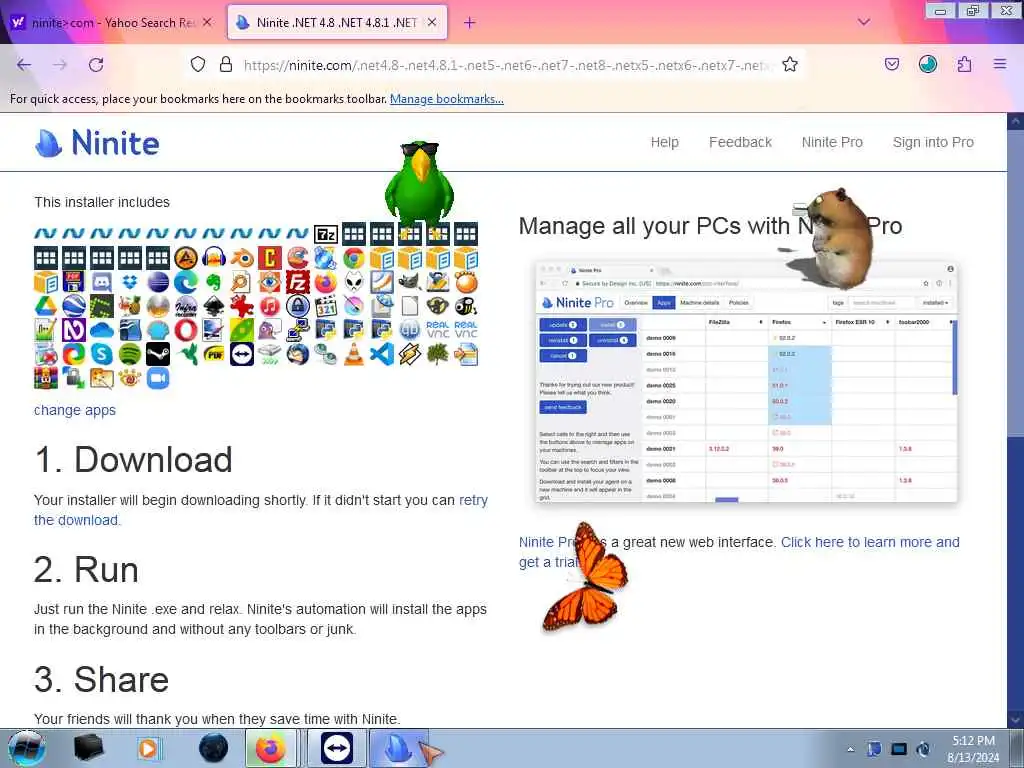
Task: Go back using browser back arrow
Action: tap(24, 65)
